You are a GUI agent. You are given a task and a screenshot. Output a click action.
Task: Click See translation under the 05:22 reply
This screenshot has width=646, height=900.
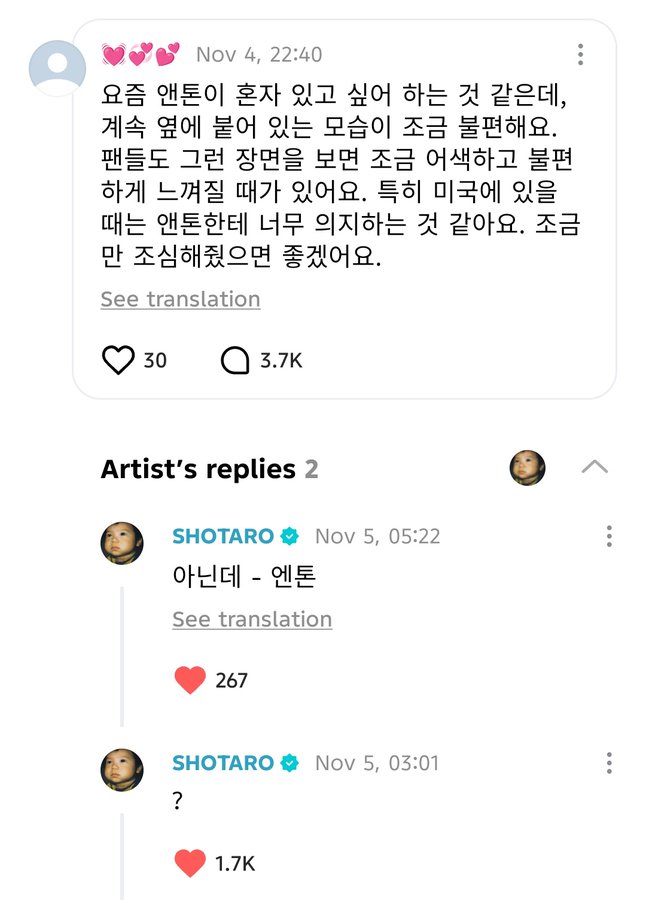252,619
